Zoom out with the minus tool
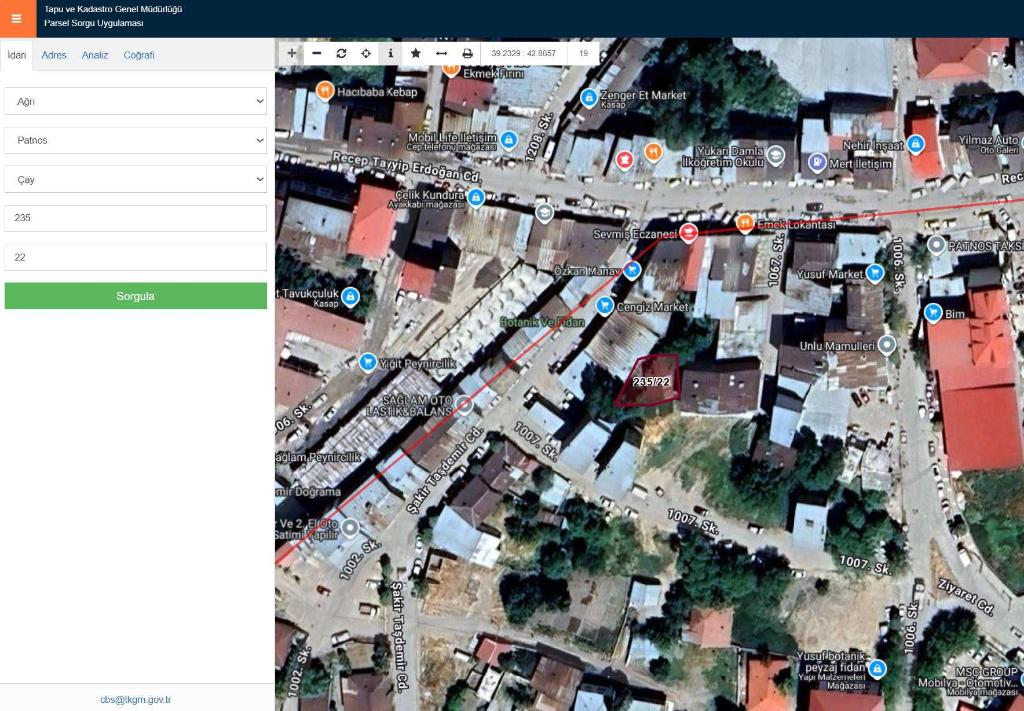 (x=317, y=54)
